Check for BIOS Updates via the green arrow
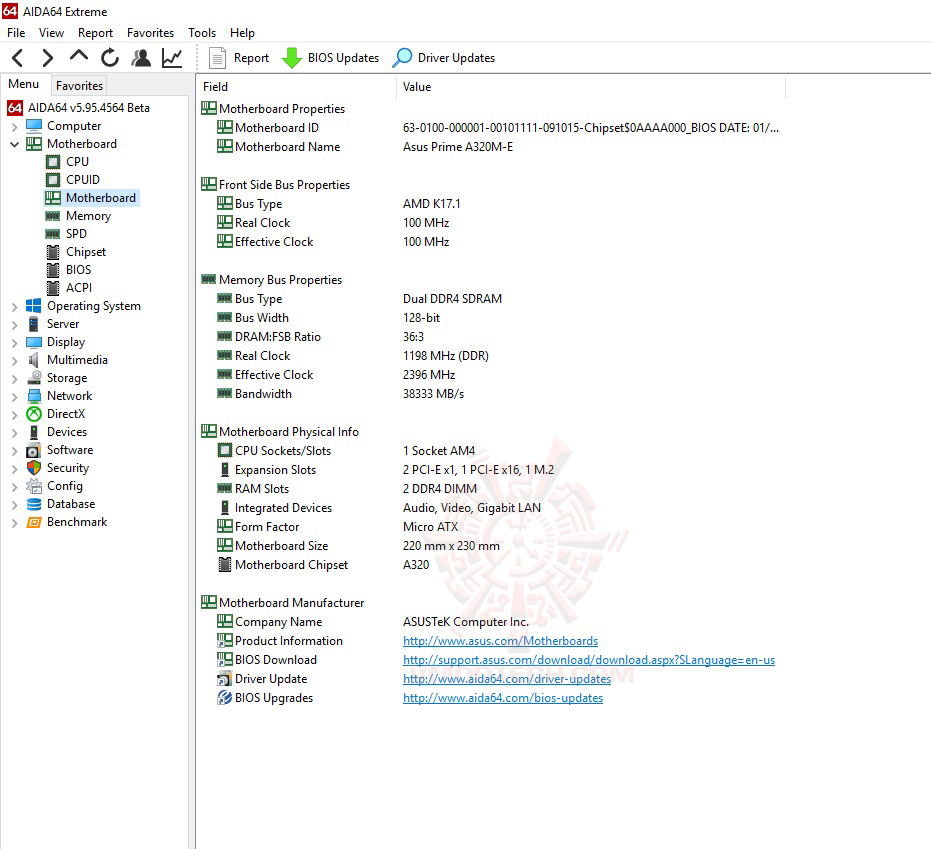Screen dimensions: 931x849 (330, 58)
